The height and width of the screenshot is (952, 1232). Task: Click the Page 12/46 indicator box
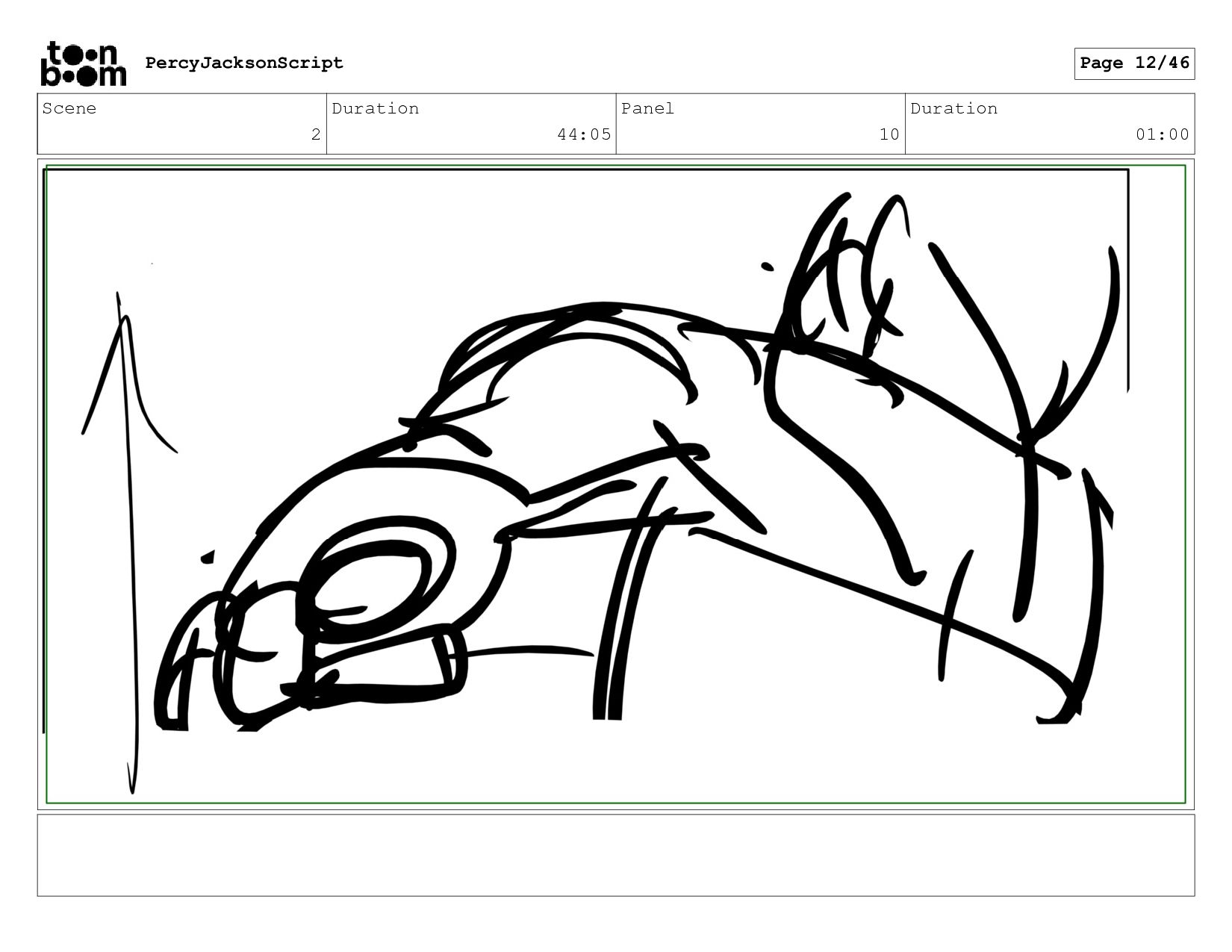pyautogui.click(x=1134, y=63)
